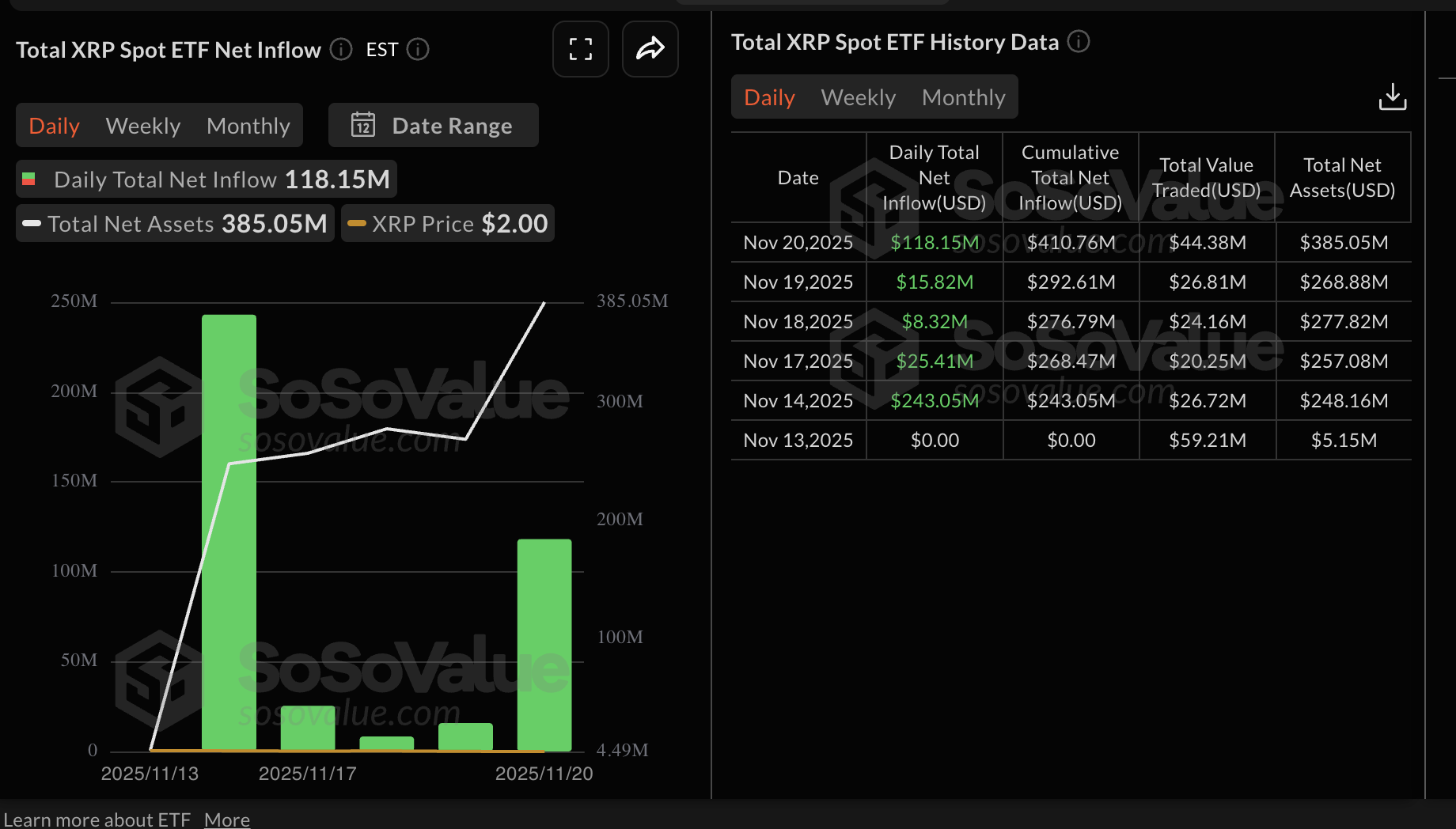Click the Learn more about ETF link
This screenshot has height=829, width=1456.
tap(98, 820)
